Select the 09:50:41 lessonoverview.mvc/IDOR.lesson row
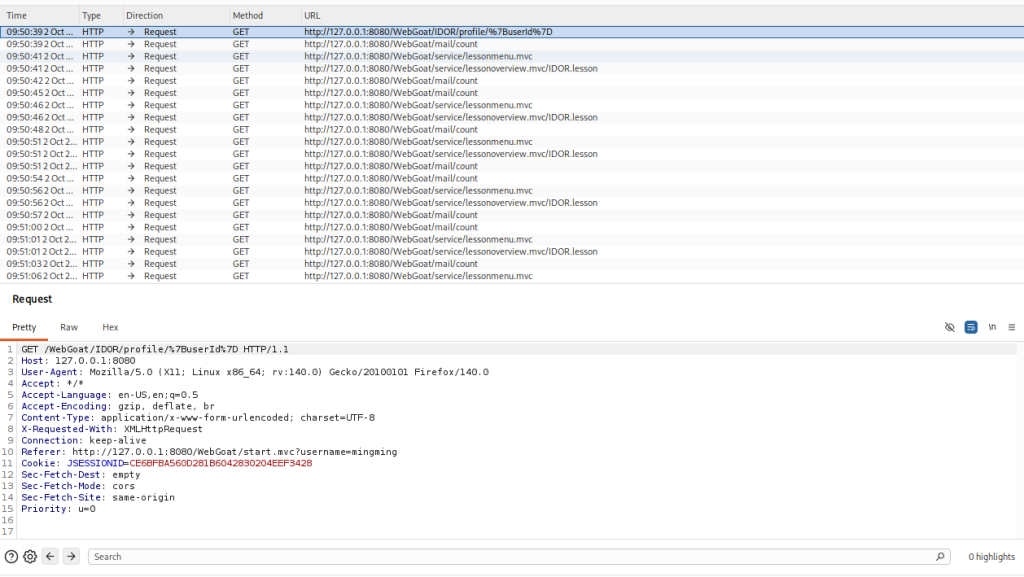Viewport: 1024px width, 577px height. pyautogui.click(x=512, y=69)
